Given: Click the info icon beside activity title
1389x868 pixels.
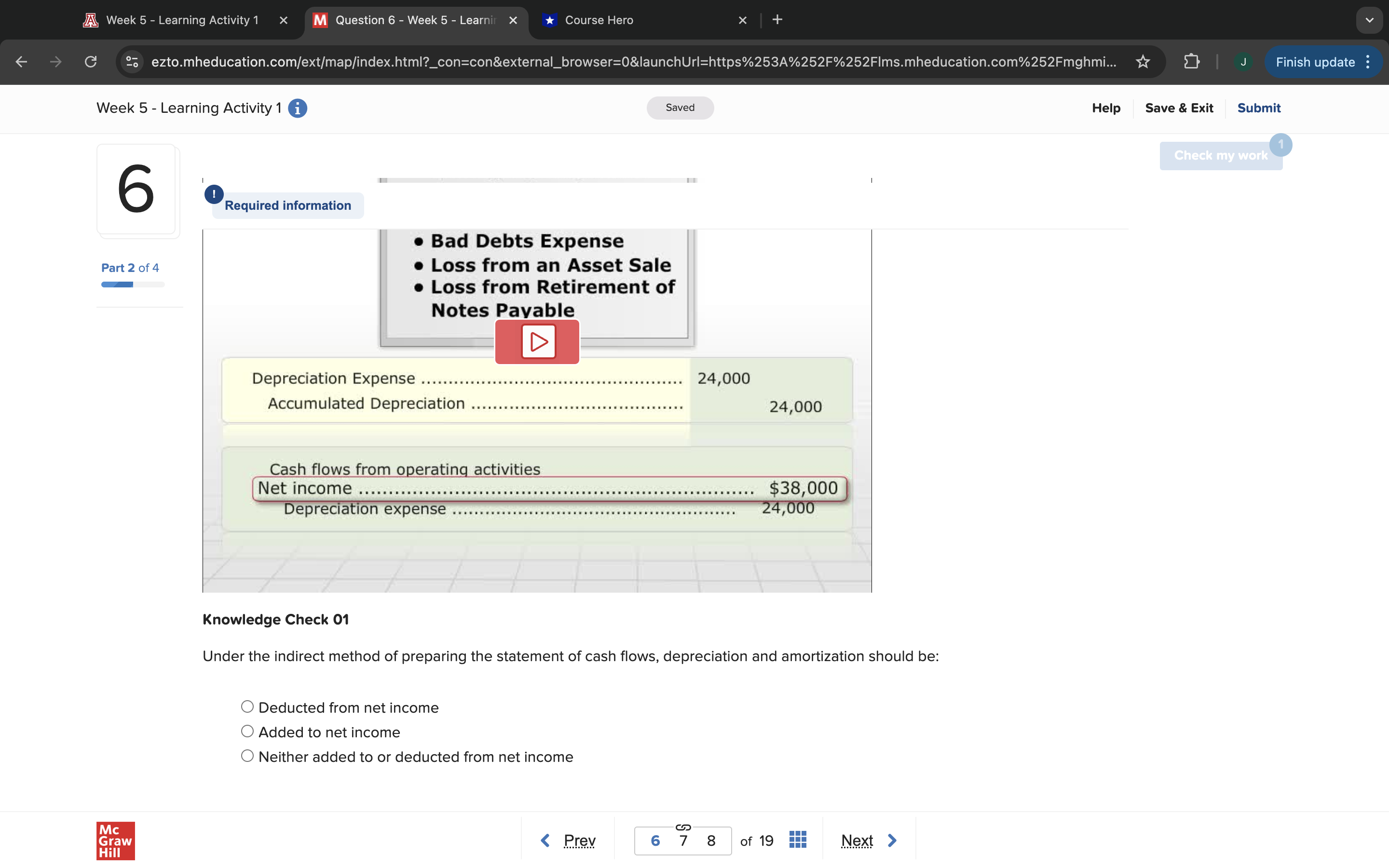Looking at the screenshot, I should tap(297, 108).
